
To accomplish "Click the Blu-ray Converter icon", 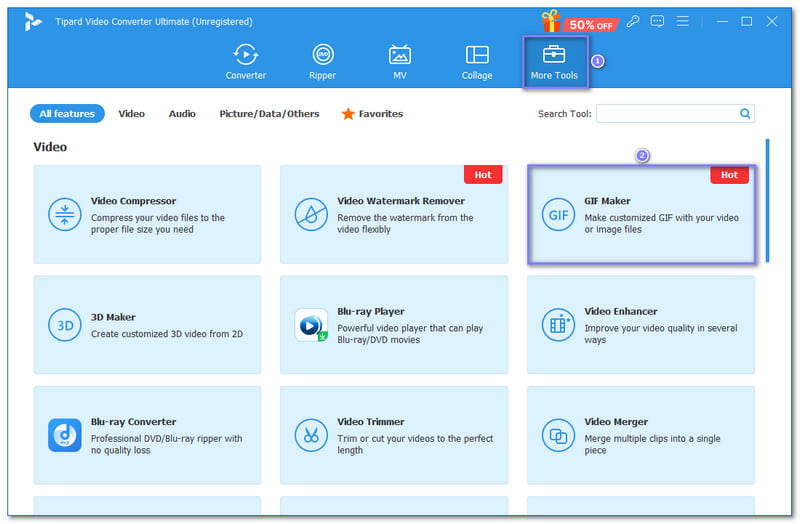I will coord(65,435).
